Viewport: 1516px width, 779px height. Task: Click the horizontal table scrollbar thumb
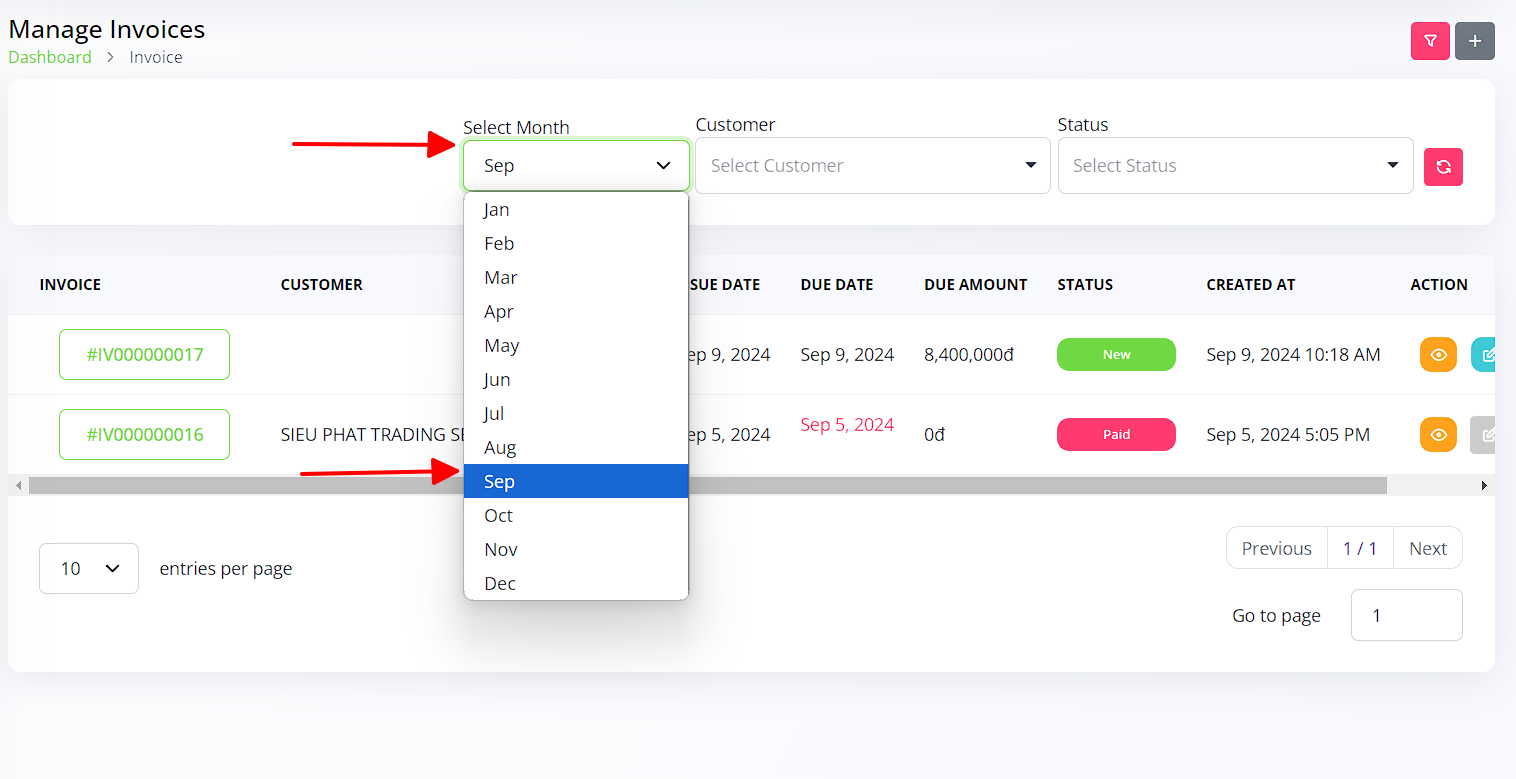(x=708, y=485)
